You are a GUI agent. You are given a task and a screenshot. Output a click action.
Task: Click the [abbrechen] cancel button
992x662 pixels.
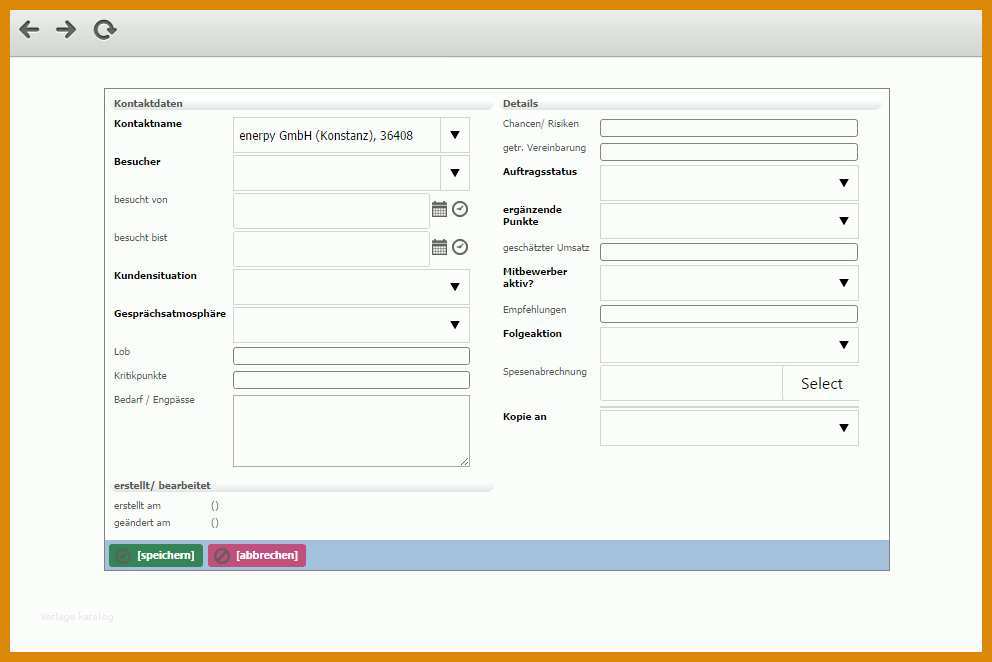coord(257,555)
